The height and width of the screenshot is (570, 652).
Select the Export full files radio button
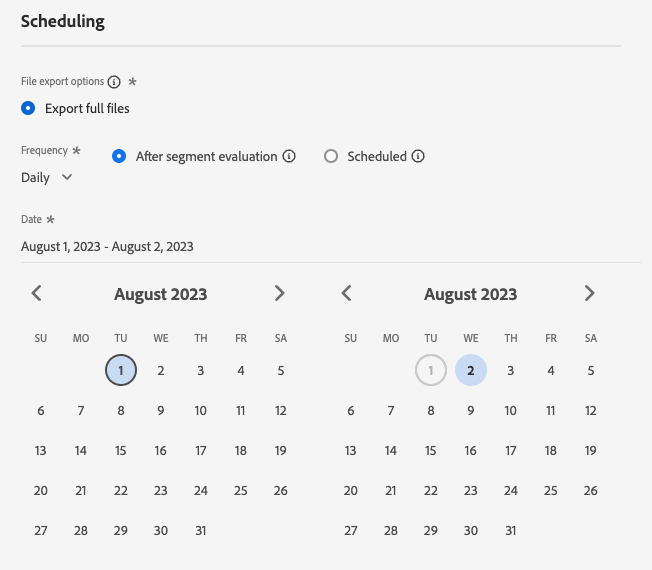click(28, 109)
